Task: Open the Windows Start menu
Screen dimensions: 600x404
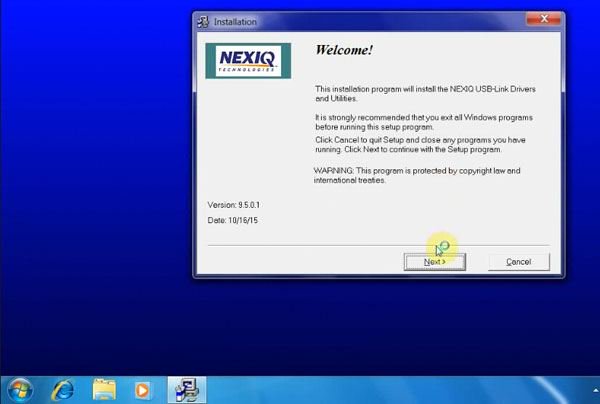Action: point(19,390)
